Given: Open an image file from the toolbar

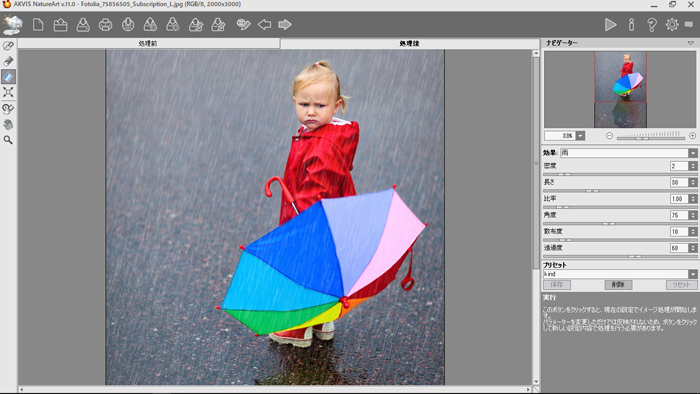Looking at the screenshot, I should [x=60, y=25].
